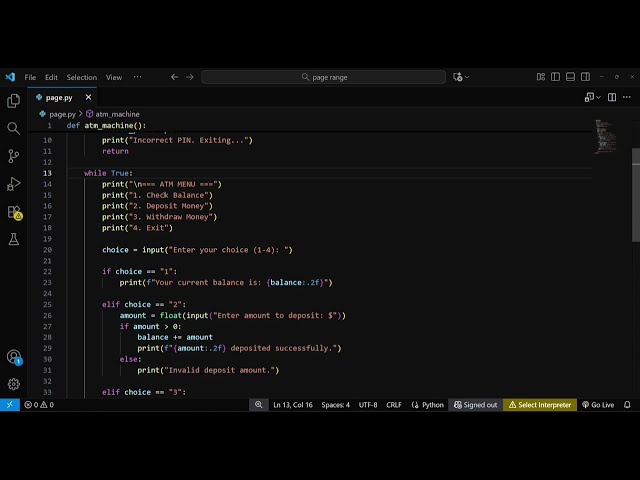Click the VS Code logo icon
The height and width of the screenshot is (480, 640).
[x=10, y=77]
